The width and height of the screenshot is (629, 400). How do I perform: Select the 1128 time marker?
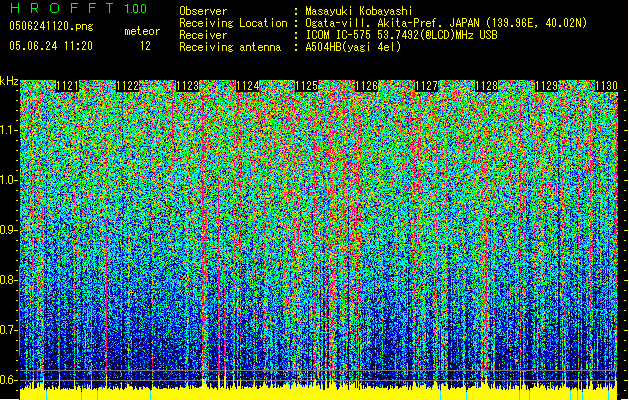point(486,87)
